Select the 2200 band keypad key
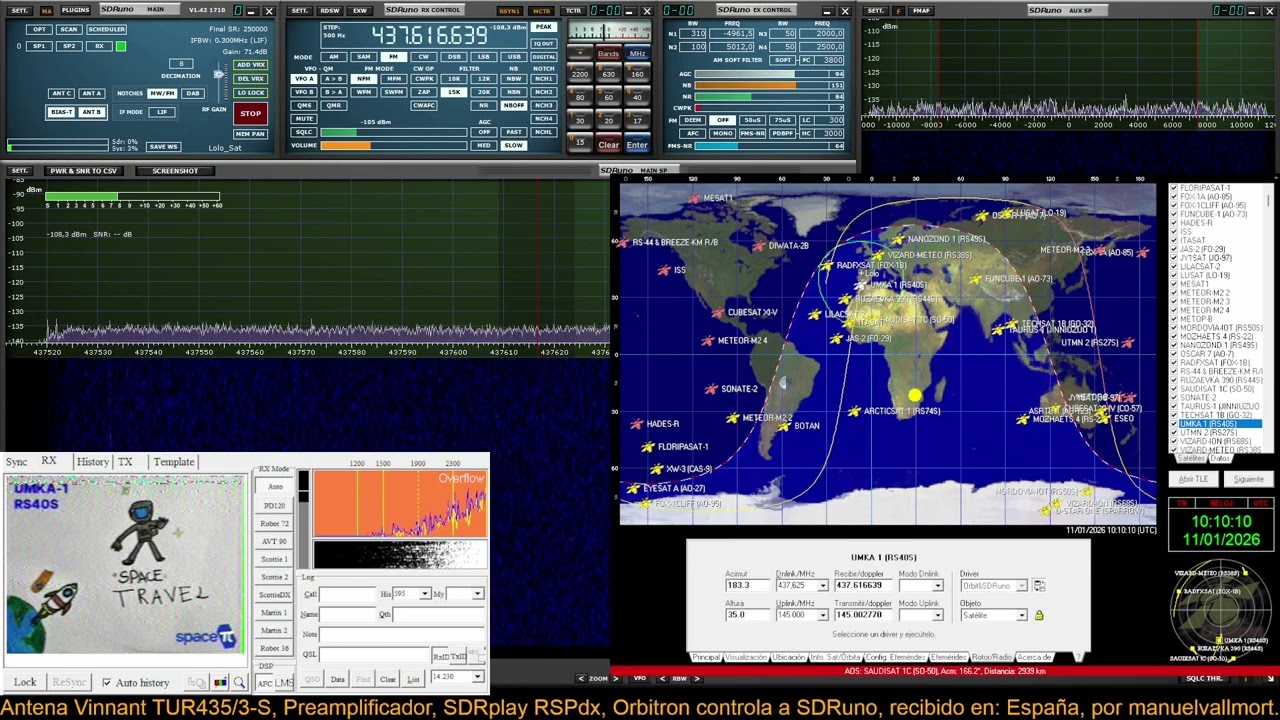1280x720 pixels. tap(579, 74)
